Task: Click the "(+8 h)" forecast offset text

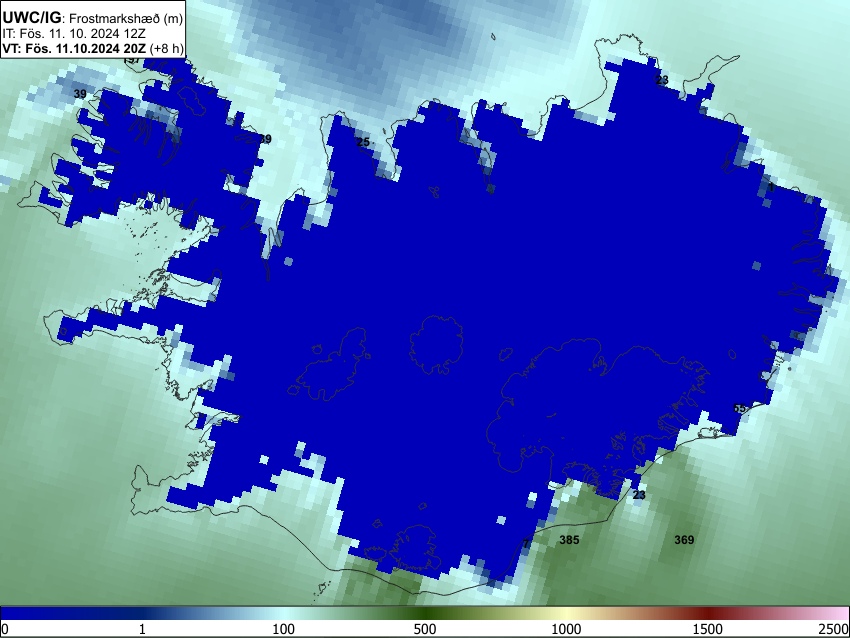Action: click(x=166, y=48)
